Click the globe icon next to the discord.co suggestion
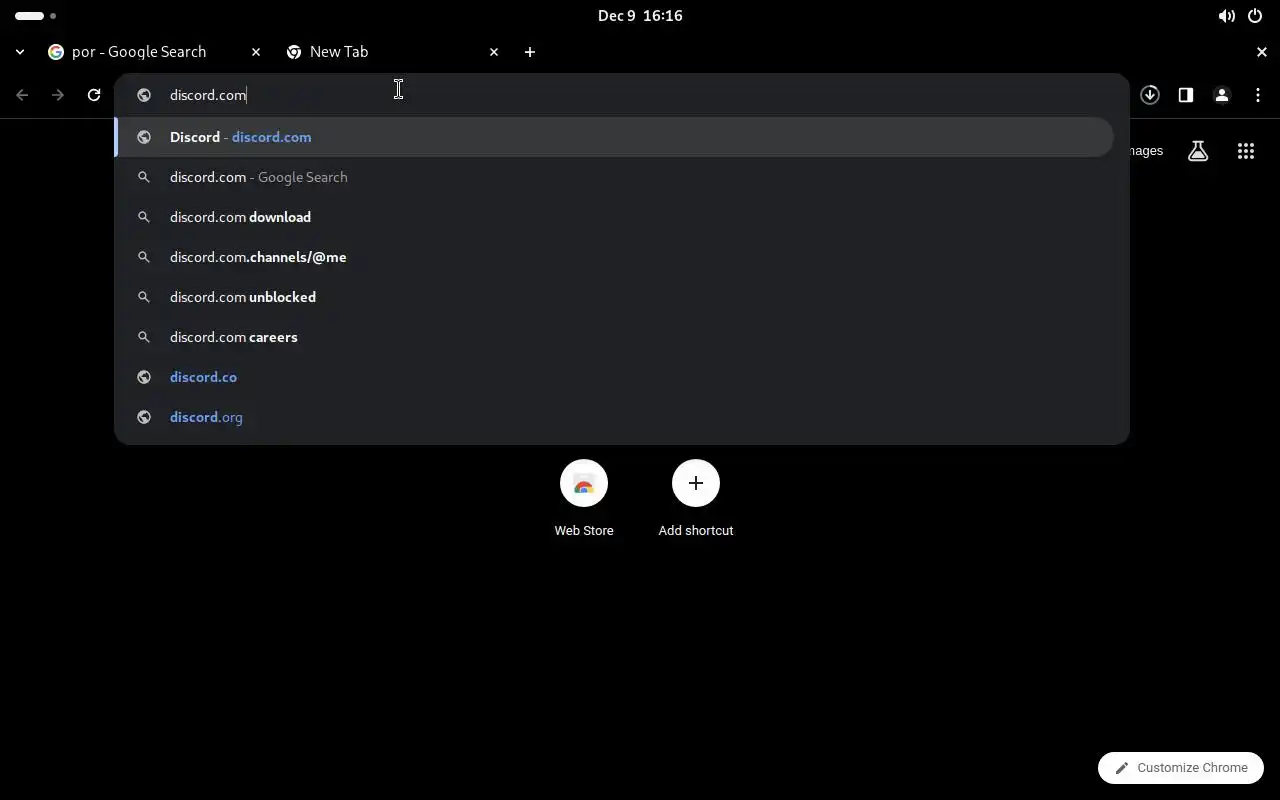 tap(144, 377)
